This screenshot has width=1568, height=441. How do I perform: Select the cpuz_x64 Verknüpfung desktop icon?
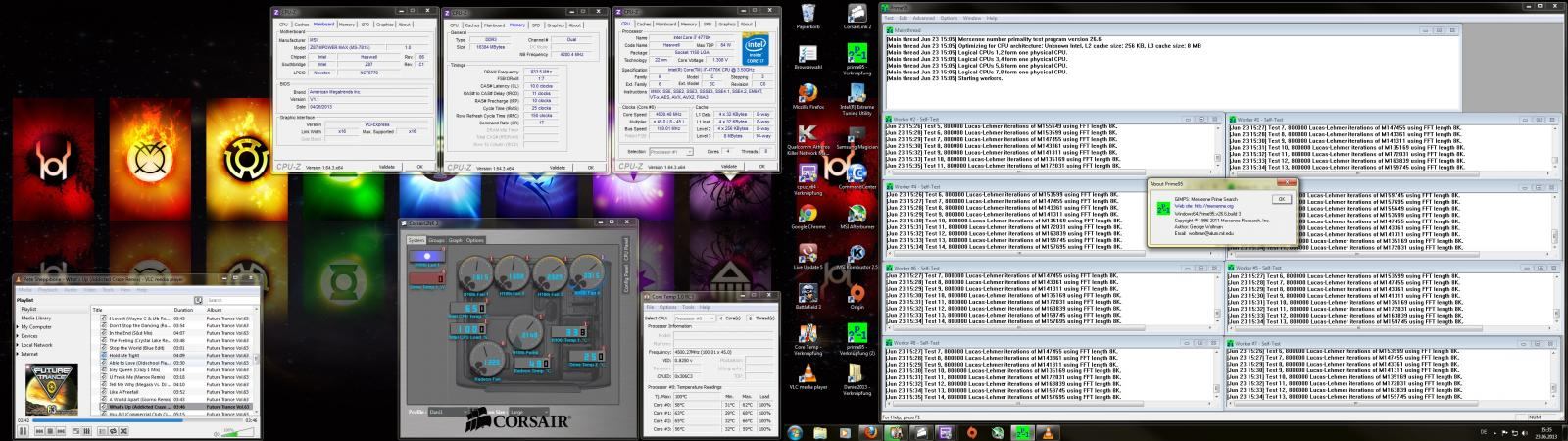pyautogui.click(x=808, y=177)
